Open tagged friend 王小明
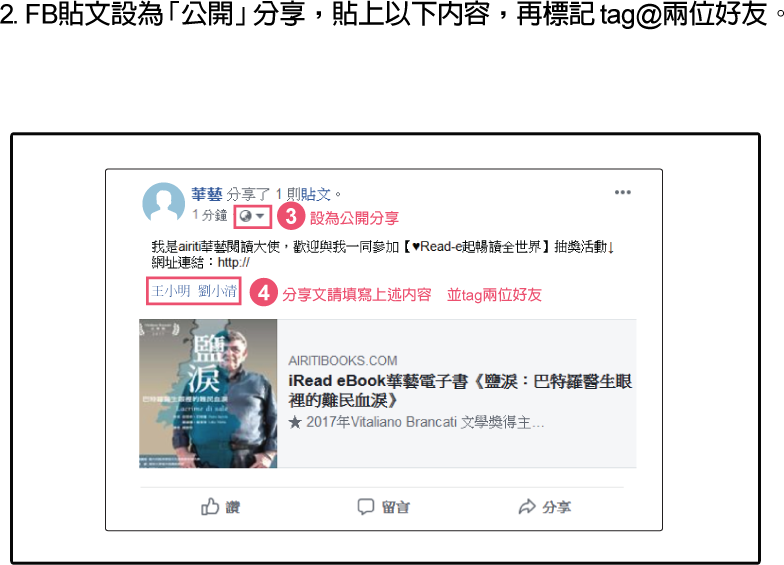This screenshot has height=565, width=784. point(171,291)
